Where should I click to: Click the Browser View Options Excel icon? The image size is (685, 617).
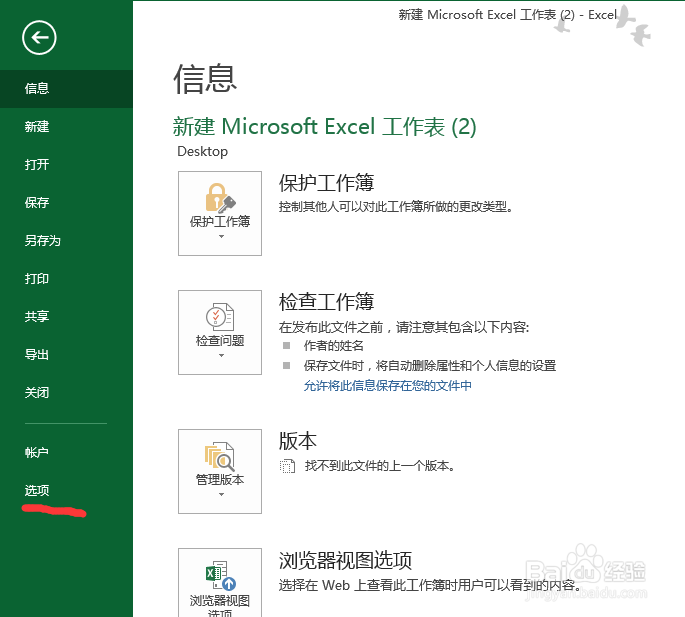(221, 576)
